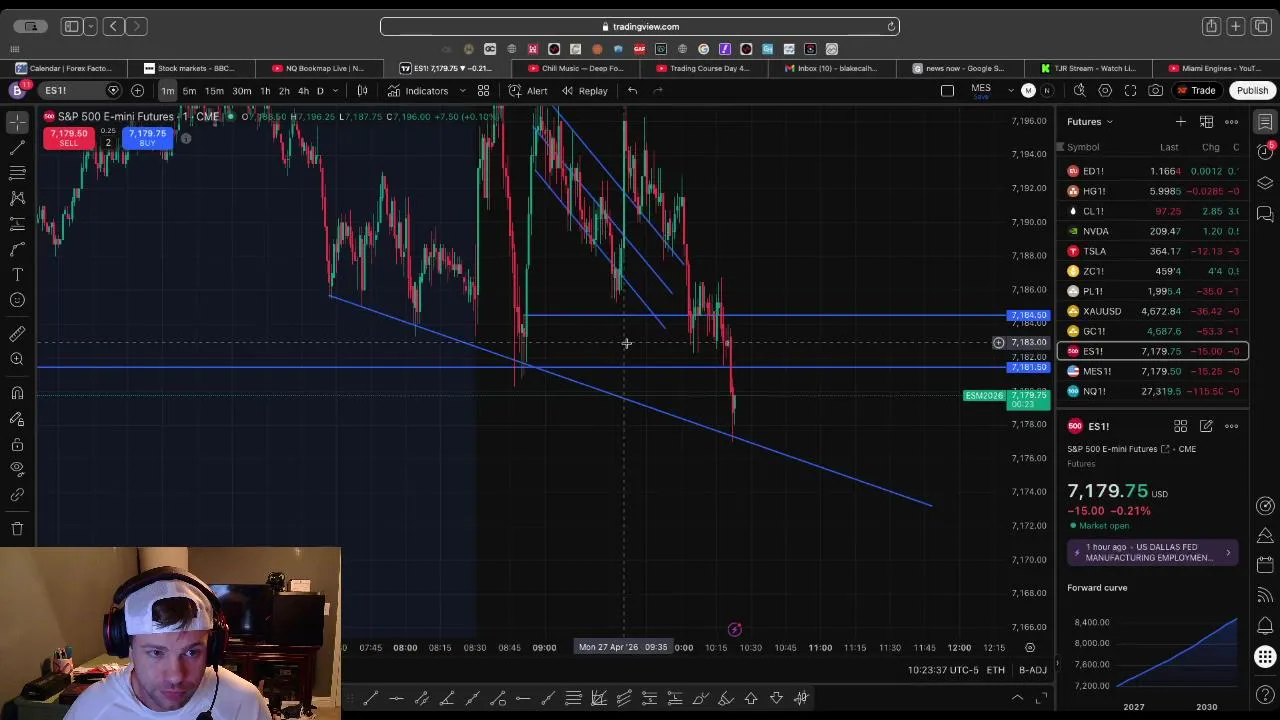Open the emoji icons tool
The height and width of the screenshot is (720, 1280).
[17, 300]
